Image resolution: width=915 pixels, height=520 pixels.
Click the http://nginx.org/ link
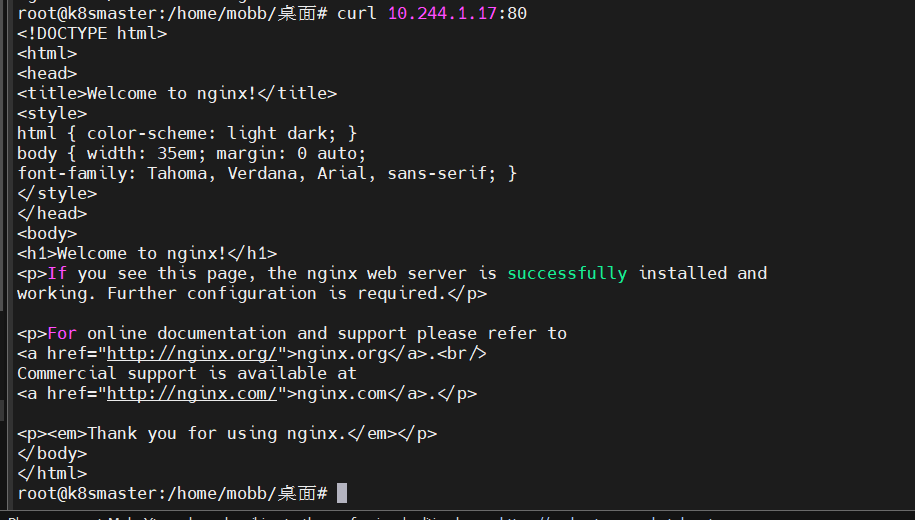191,353
